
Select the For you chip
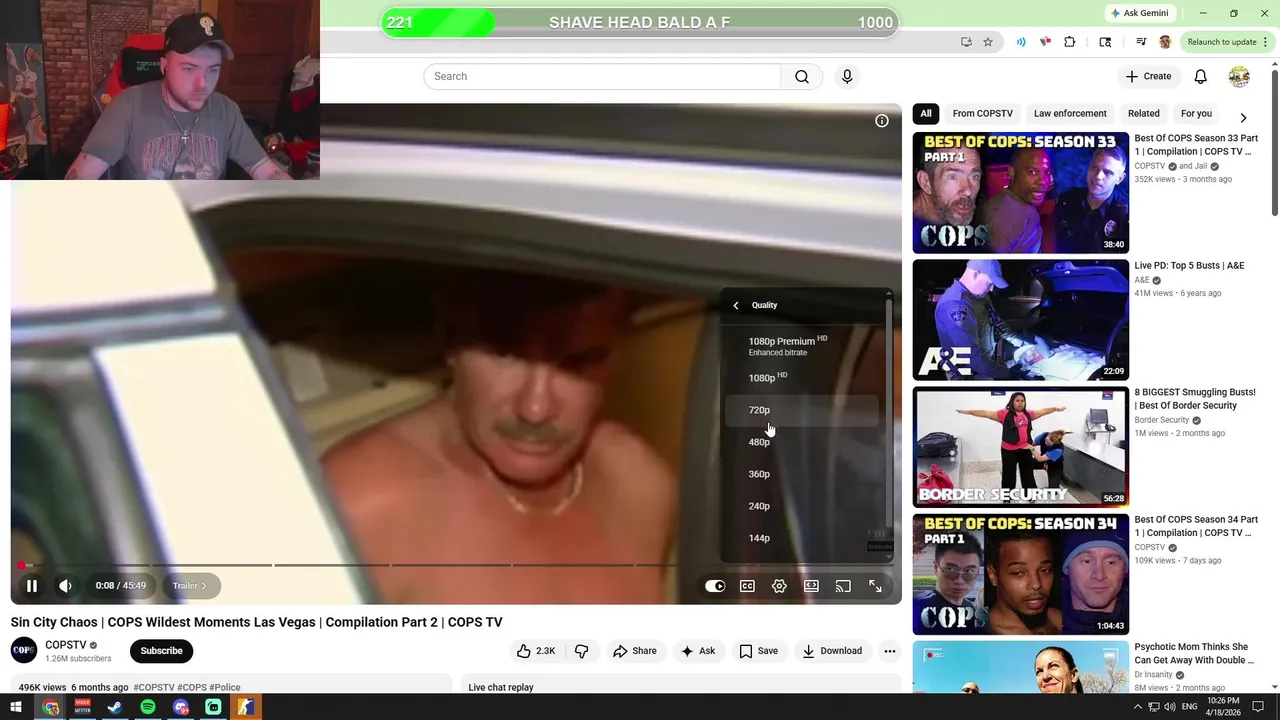tap(1196, 114)
